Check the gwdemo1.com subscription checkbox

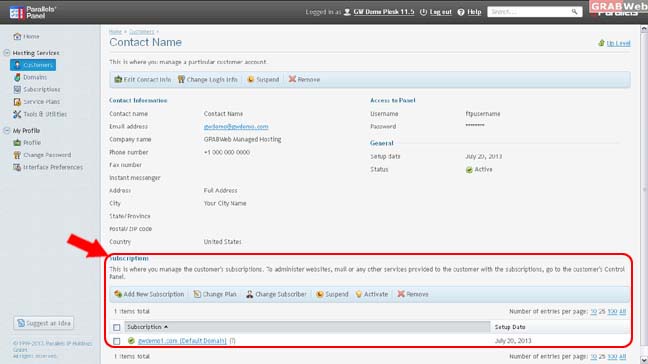tap(117, 341)
